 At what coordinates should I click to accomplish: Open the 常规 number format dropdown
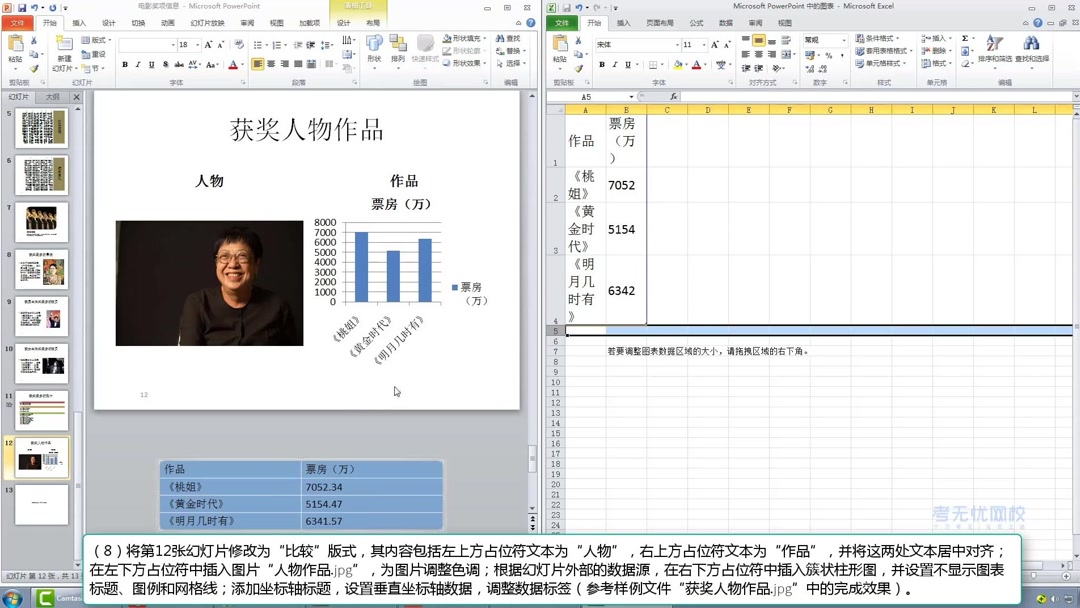pyautogui.click(x=842, y=40)
